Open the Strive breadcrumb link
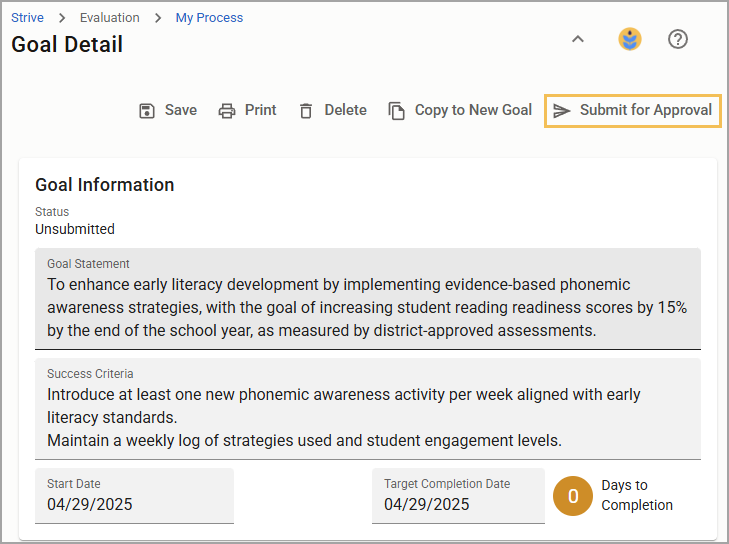The width and height of the screenshot is (729, 544). 27,18
